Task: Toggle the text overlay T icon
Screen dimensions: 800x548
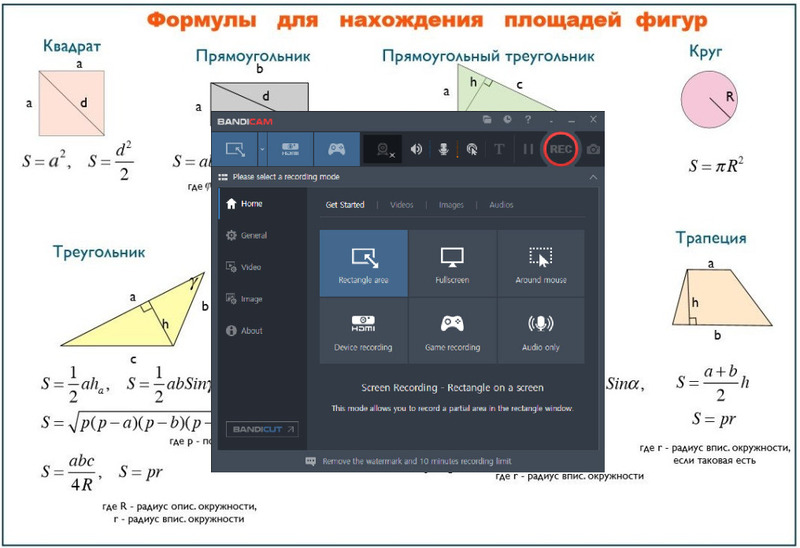Action: click(499, 149)
